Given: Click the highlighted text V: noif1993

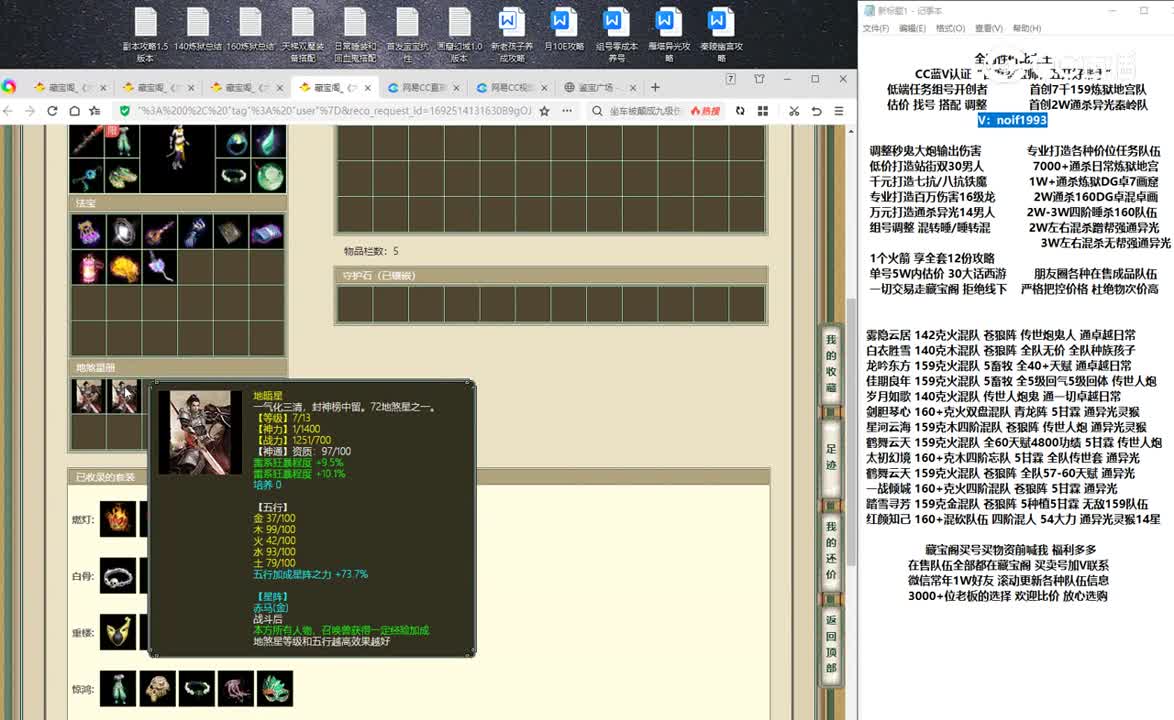Looking at the screenshot, I should coord(1012,120).
